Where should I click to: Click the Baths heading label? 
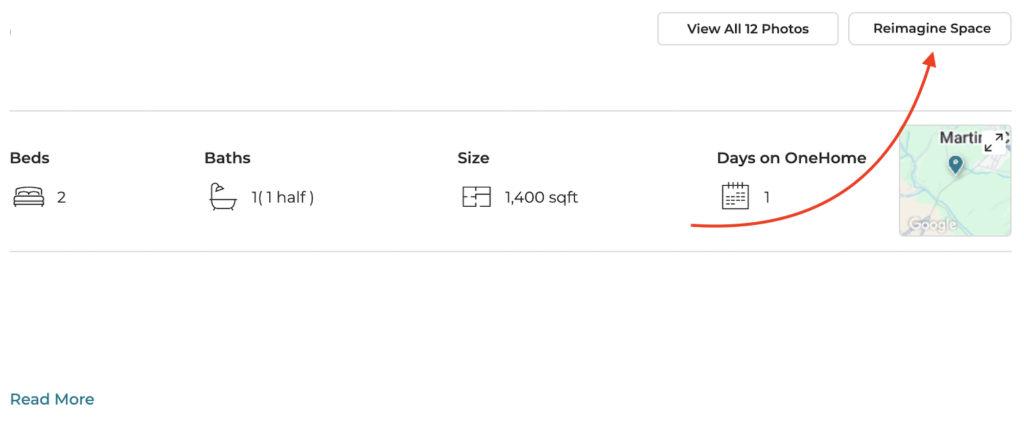tap(227, 158)
